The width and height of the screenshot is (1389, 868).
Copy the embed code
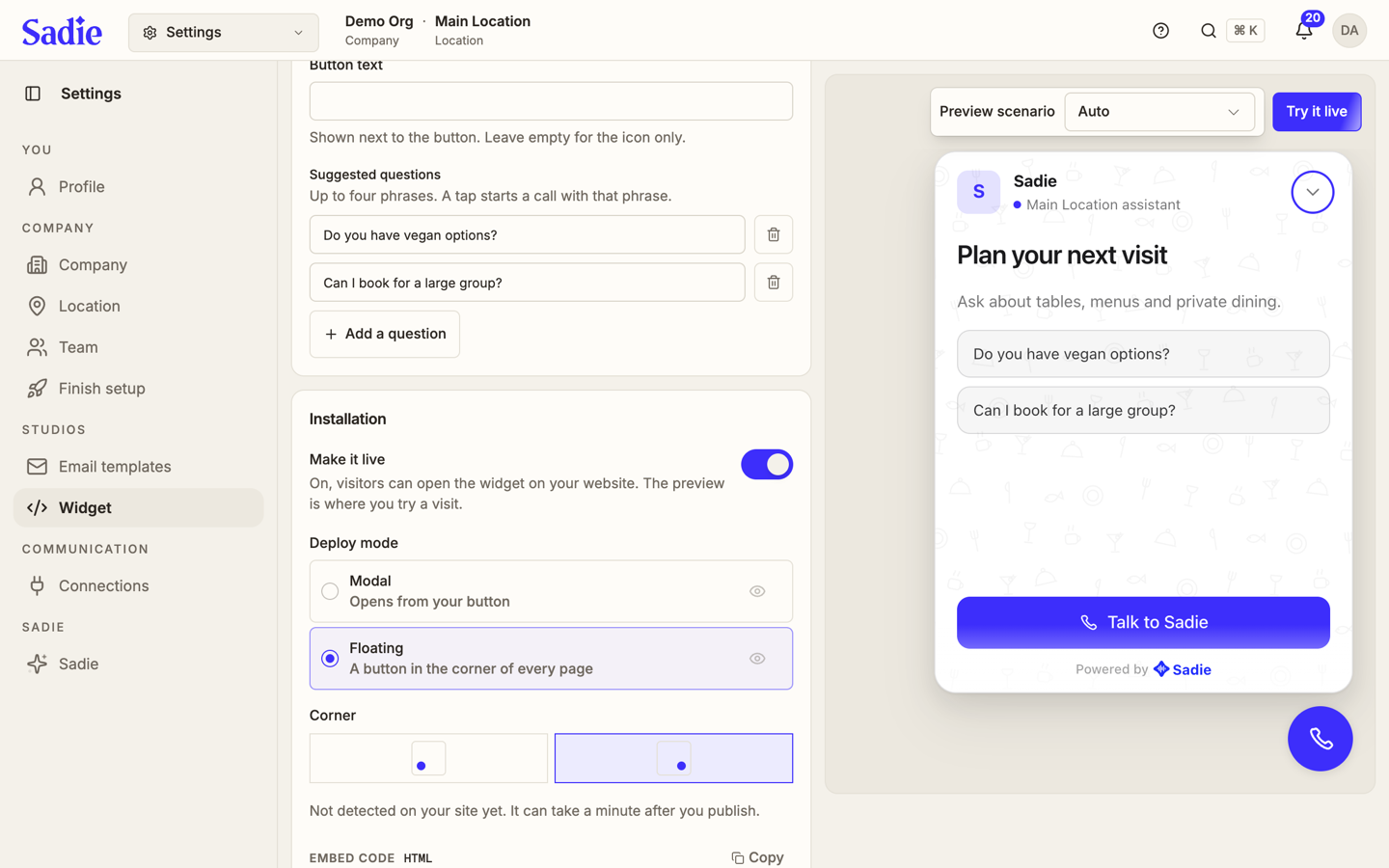tap(757, 857)
